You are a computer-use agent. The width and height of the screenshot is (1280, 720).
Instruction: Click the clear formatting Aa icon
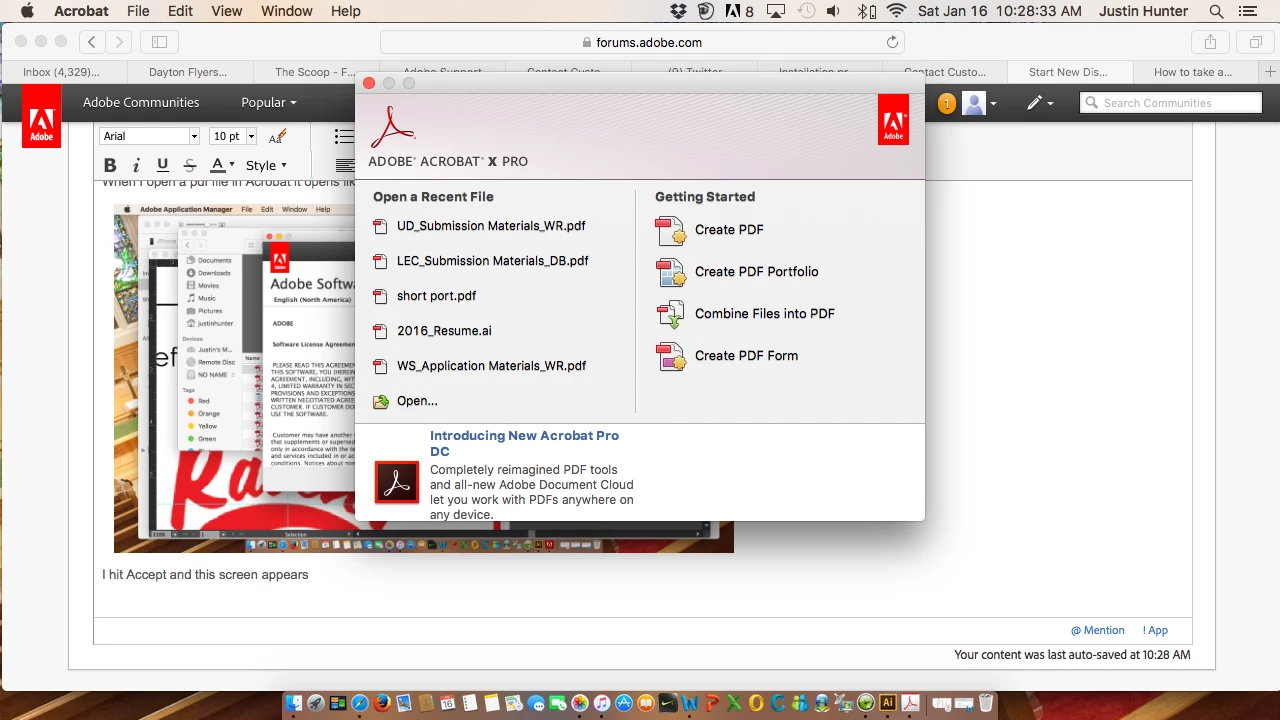pyautogui.click(x=278, y=136)
